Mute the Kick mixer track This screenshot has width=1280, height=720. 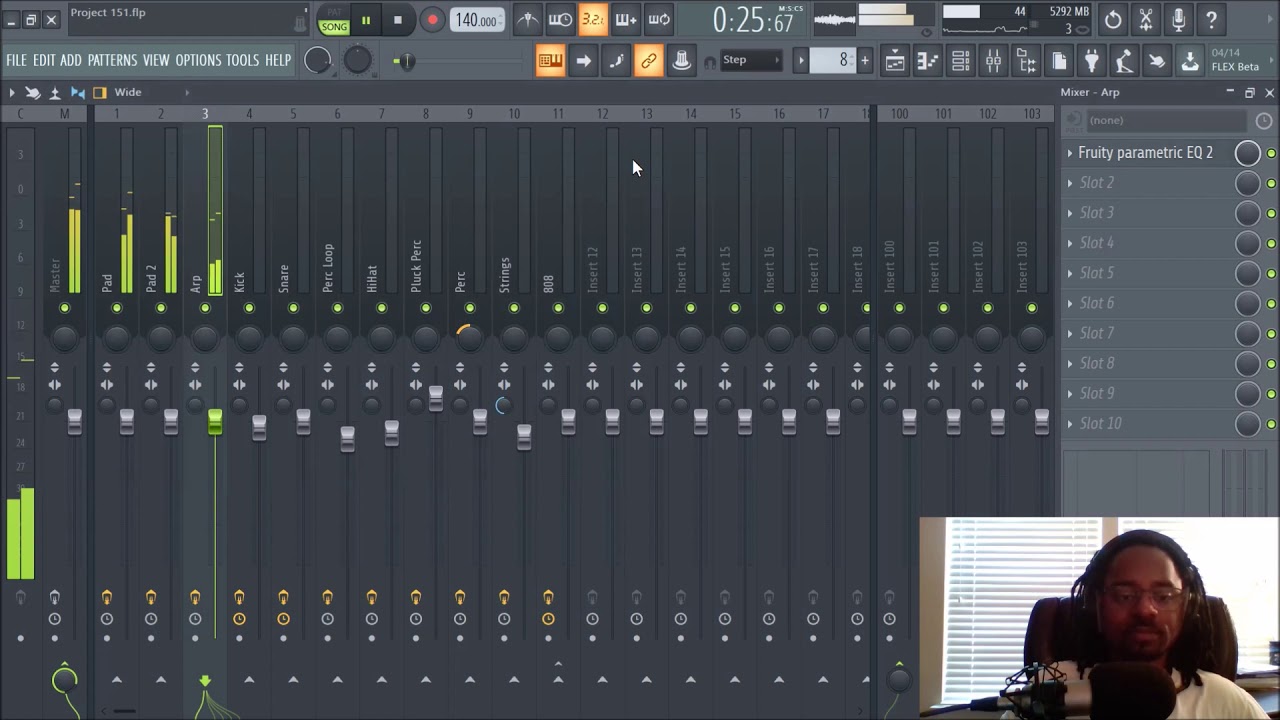point(249,308)
